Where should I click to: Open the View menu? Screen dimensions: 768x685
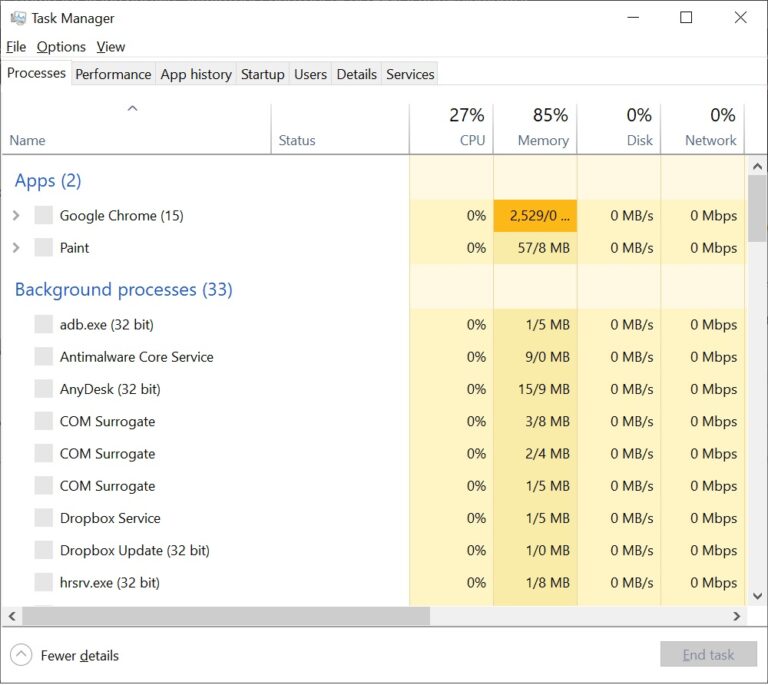coord(111,47)
